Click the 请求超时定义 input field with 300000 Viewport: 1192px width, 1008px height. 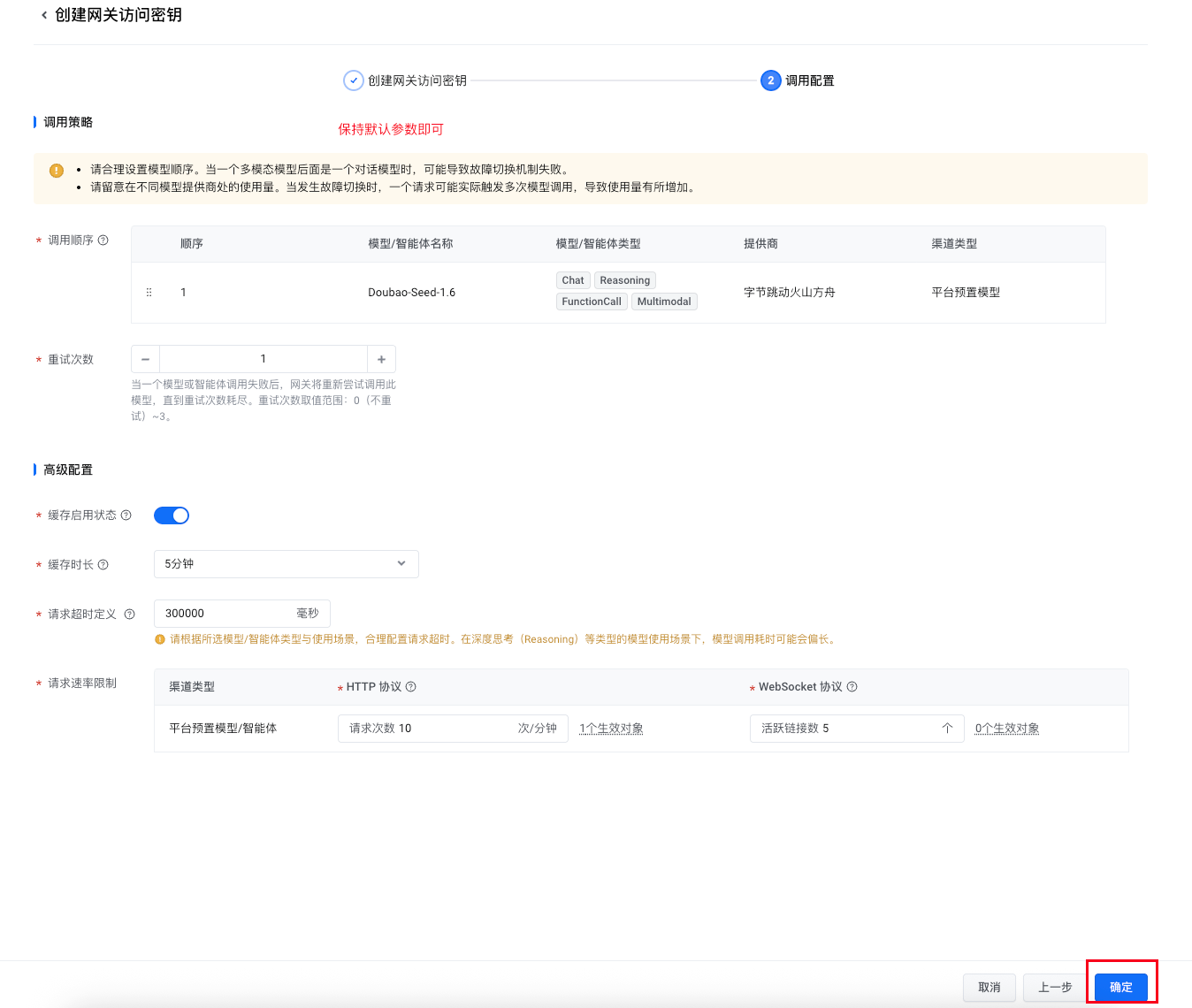225,614
